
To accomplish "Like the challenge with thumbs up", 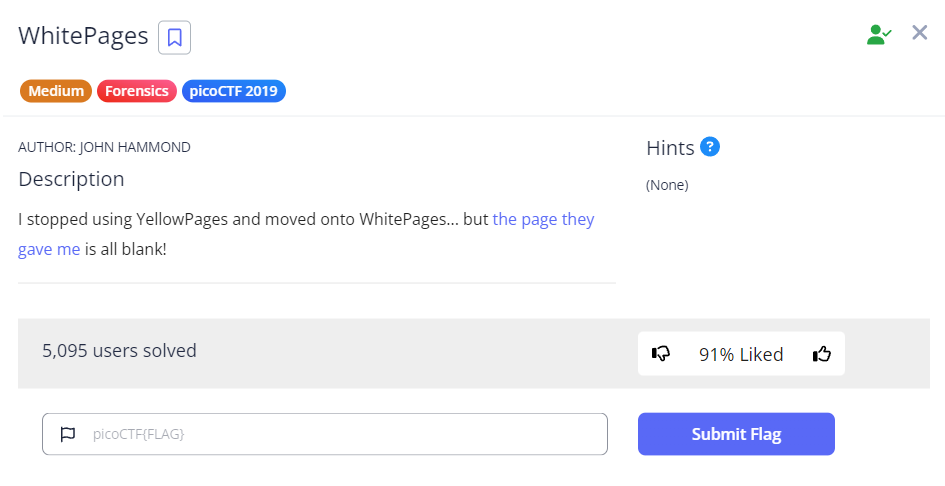I will coord(822,354).
